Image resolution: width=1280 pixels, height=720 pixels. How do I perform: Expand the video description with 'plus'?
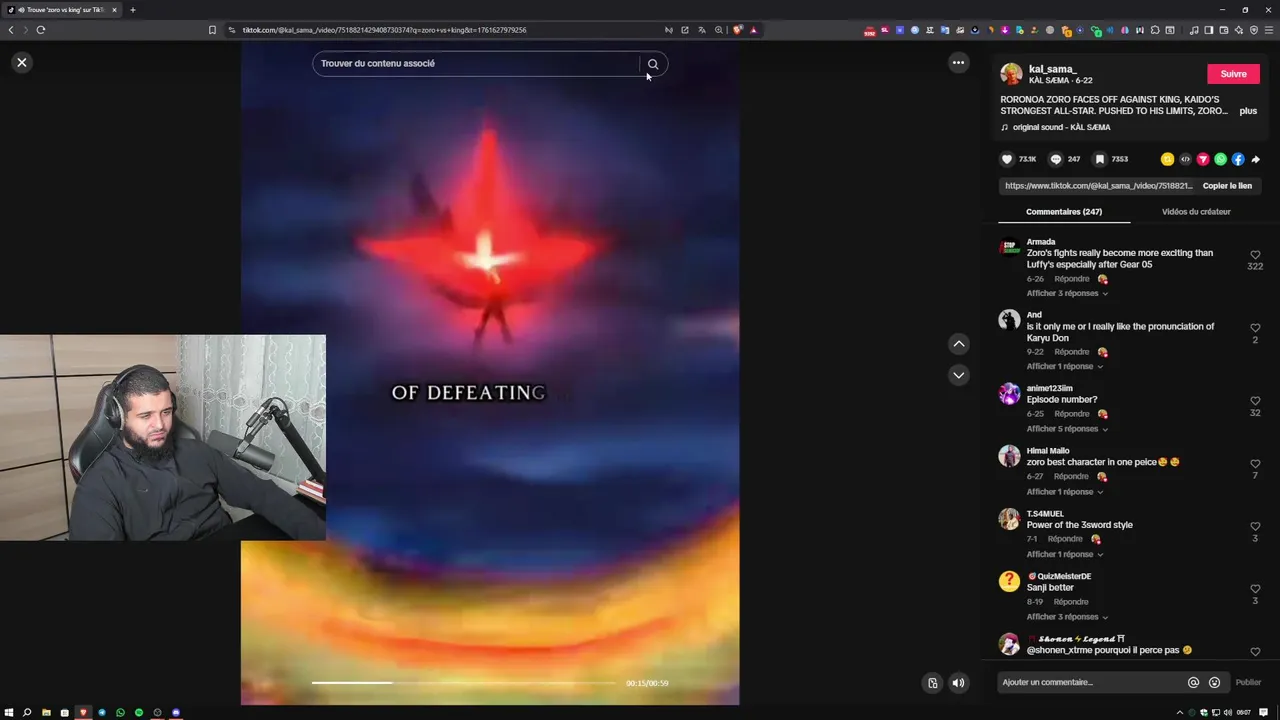1248,111
